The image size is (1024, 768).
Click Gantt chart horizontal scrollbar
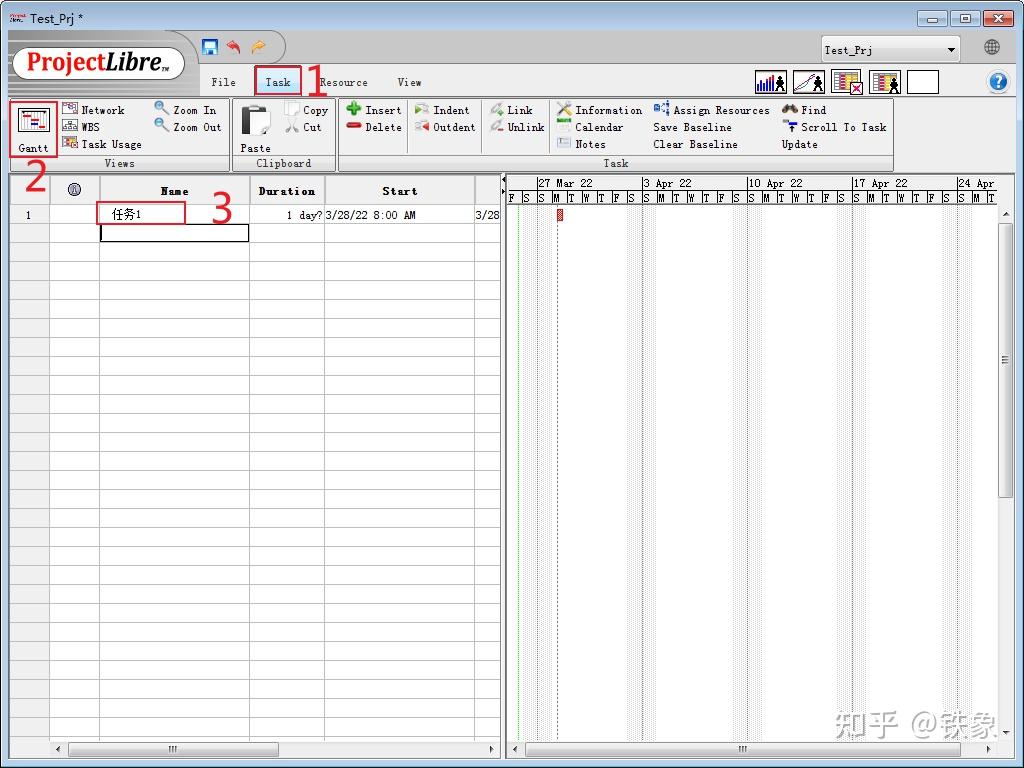click(742, 749)
